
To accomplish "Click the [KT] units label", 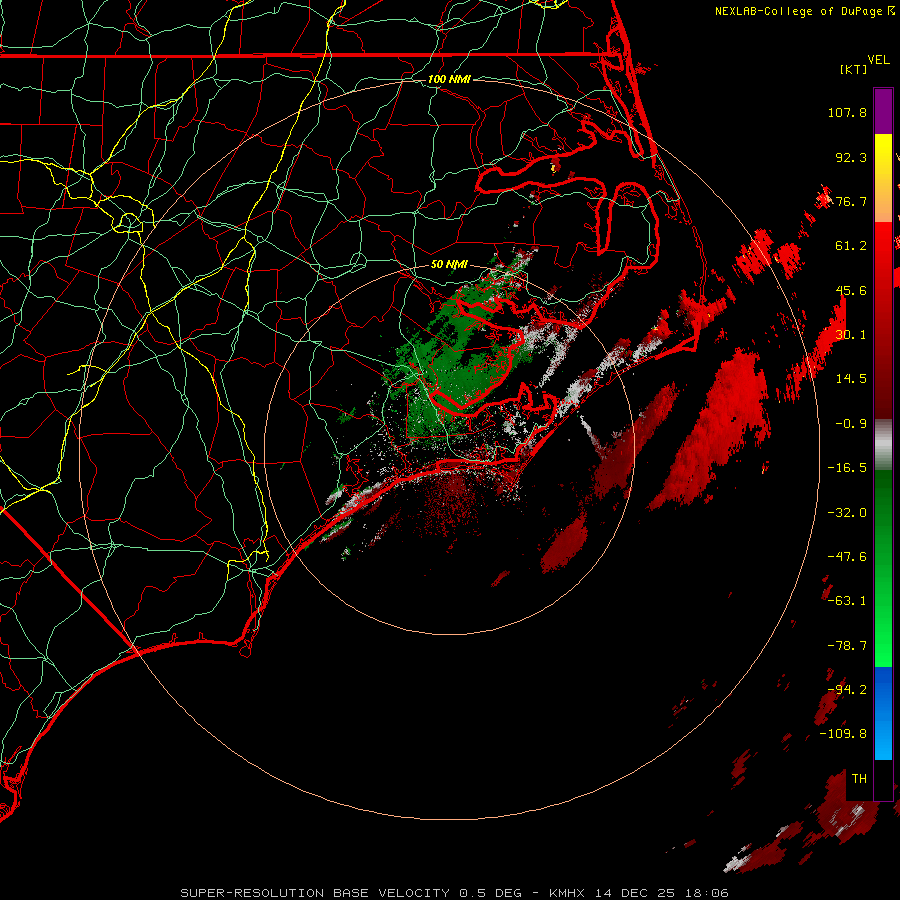I will tap(854, 69).
